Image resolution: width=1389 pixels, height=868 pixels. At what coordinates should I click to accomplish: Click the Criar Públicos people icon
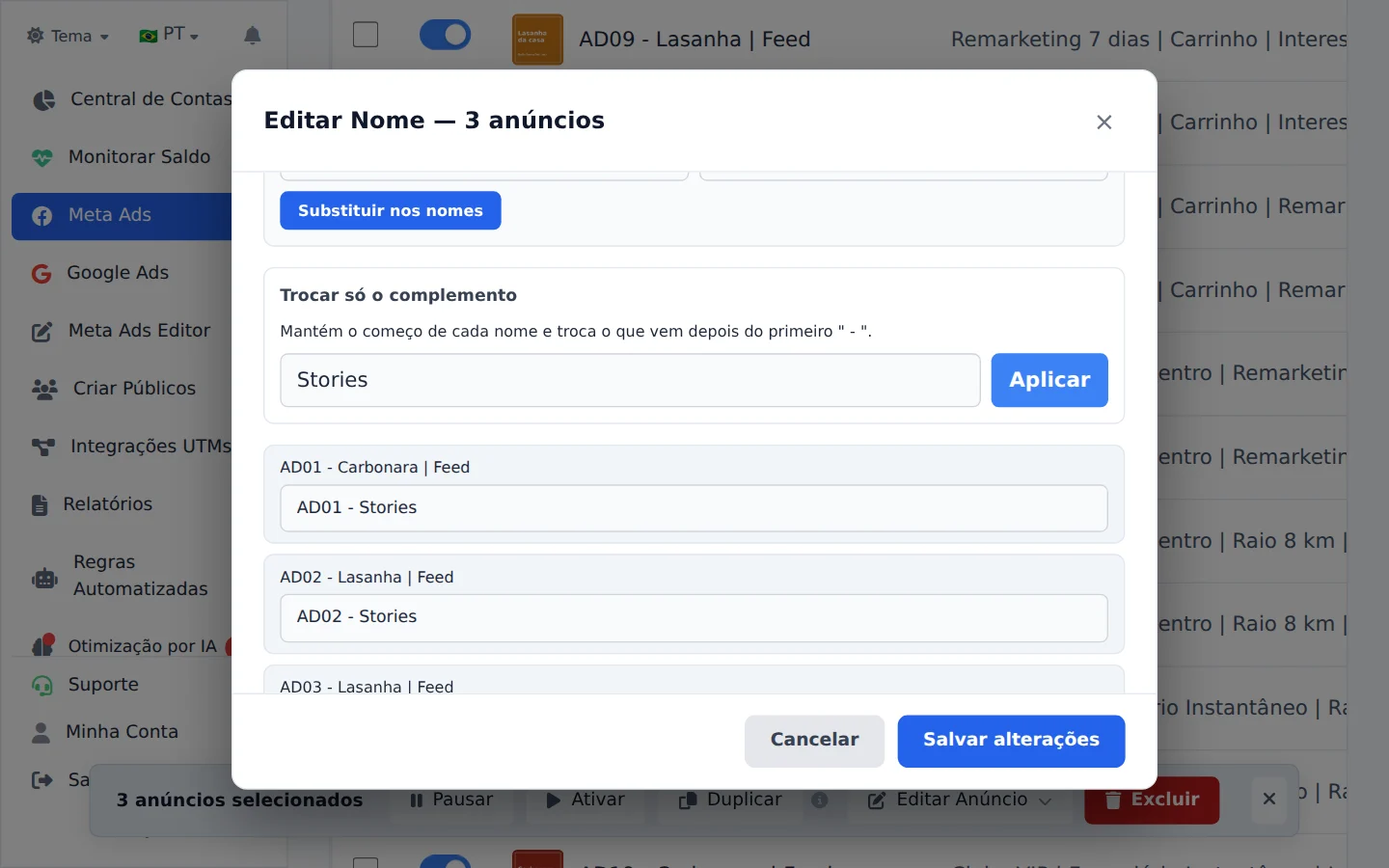(44, 390)
